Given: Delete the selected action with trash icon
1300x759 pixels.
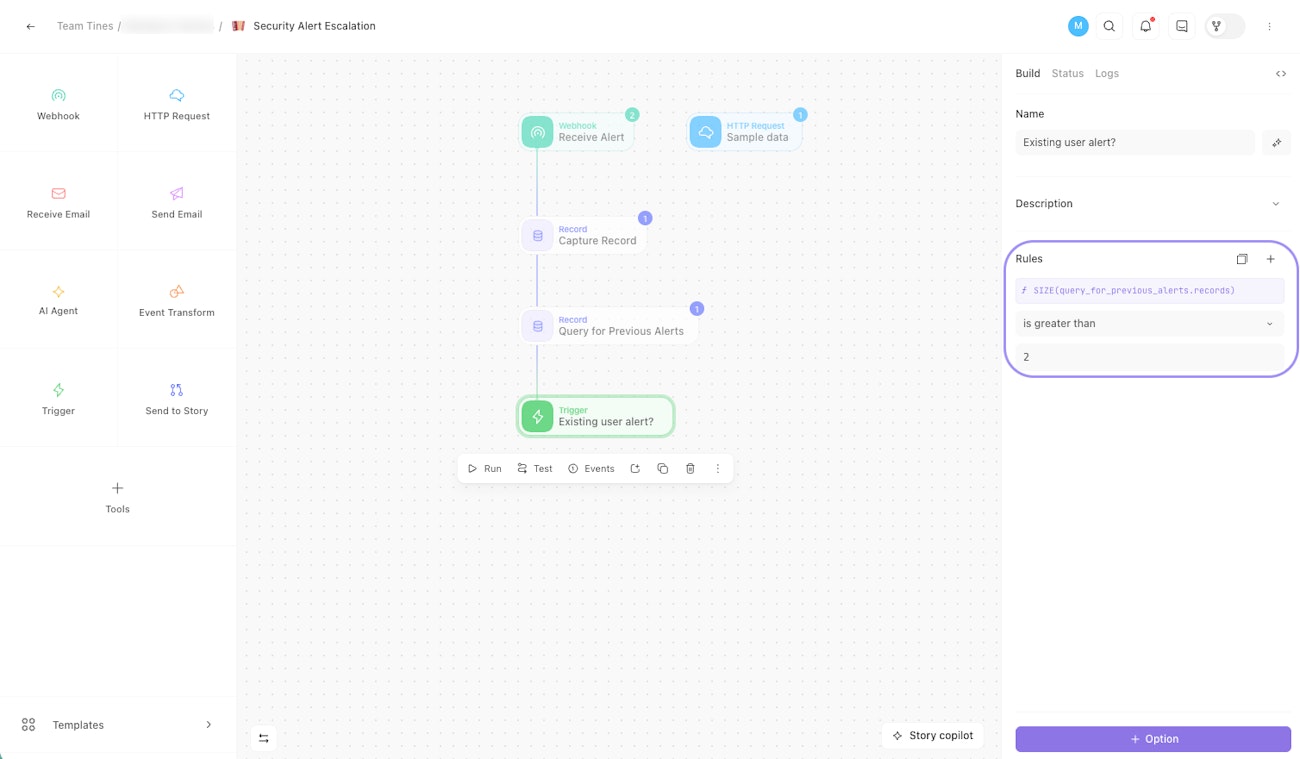Looking at the screenshot, I should tap(690, 469).
